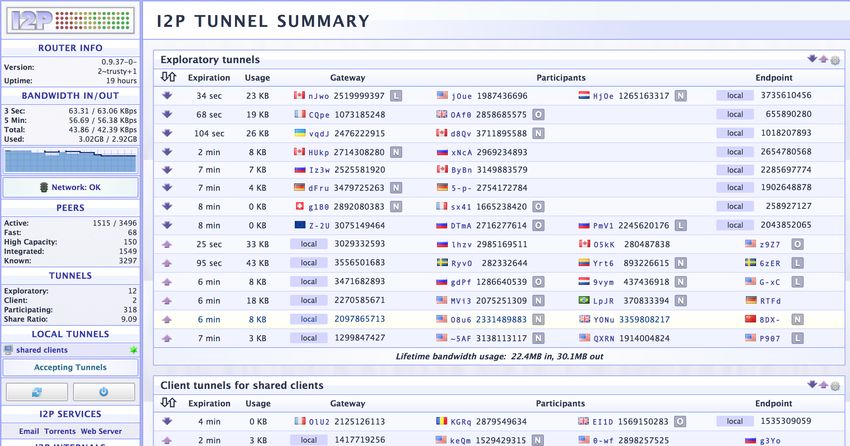This screenshot has width=850, height=446.
Task: Click the bandwidth graph thumbnail
Action: click(70, 161)
